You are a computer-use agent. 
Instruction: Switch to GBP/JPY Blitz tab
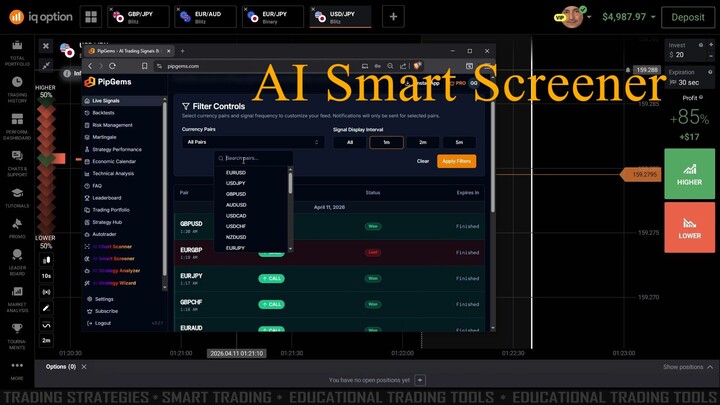click(138, 17)
